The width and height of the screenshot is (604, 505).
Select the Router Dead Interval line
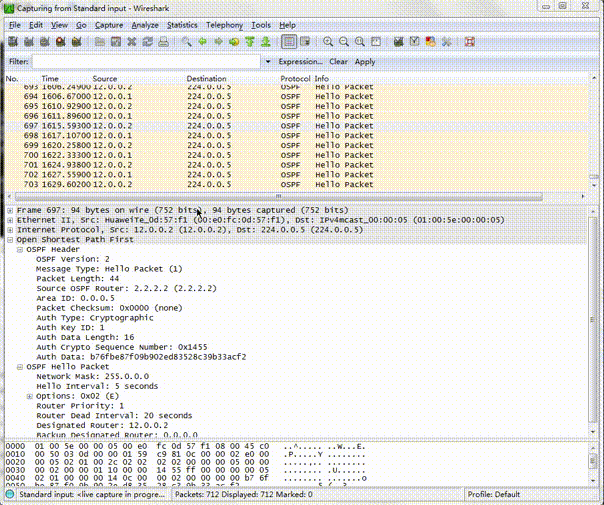pyautogui.click(x=114, y=416)
